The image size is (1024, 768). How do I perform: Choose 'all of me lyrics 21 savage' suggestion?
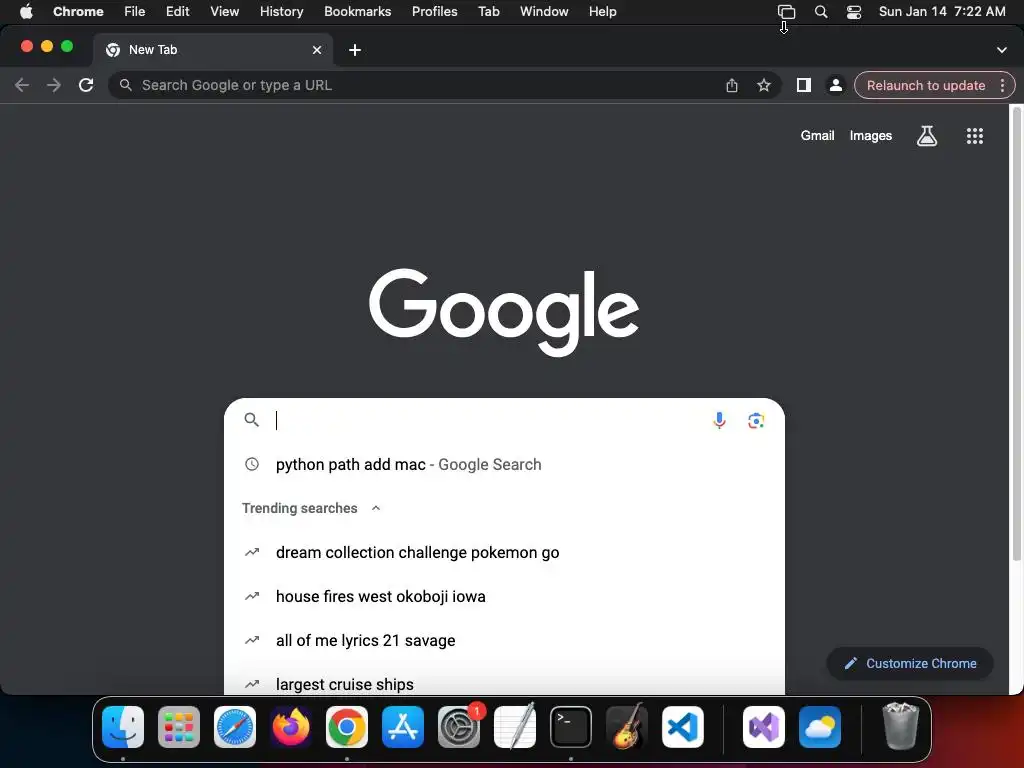pos(504,641)
